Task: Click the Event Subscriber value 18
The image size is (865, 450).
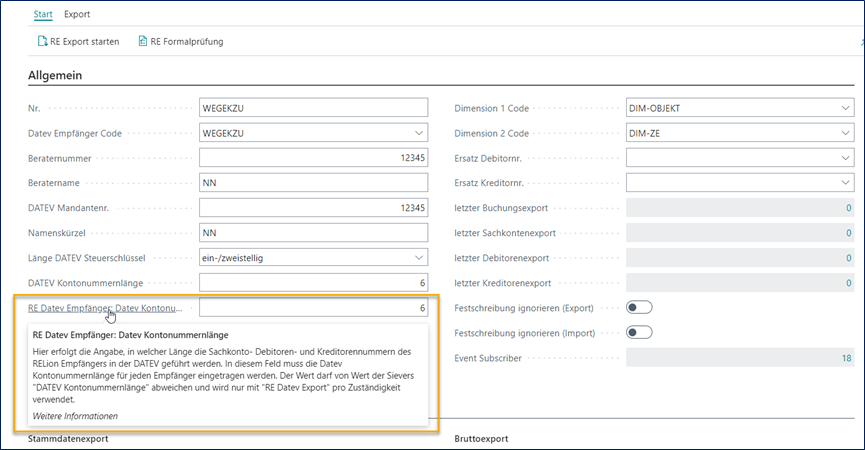Action: [x=846, y=357]
